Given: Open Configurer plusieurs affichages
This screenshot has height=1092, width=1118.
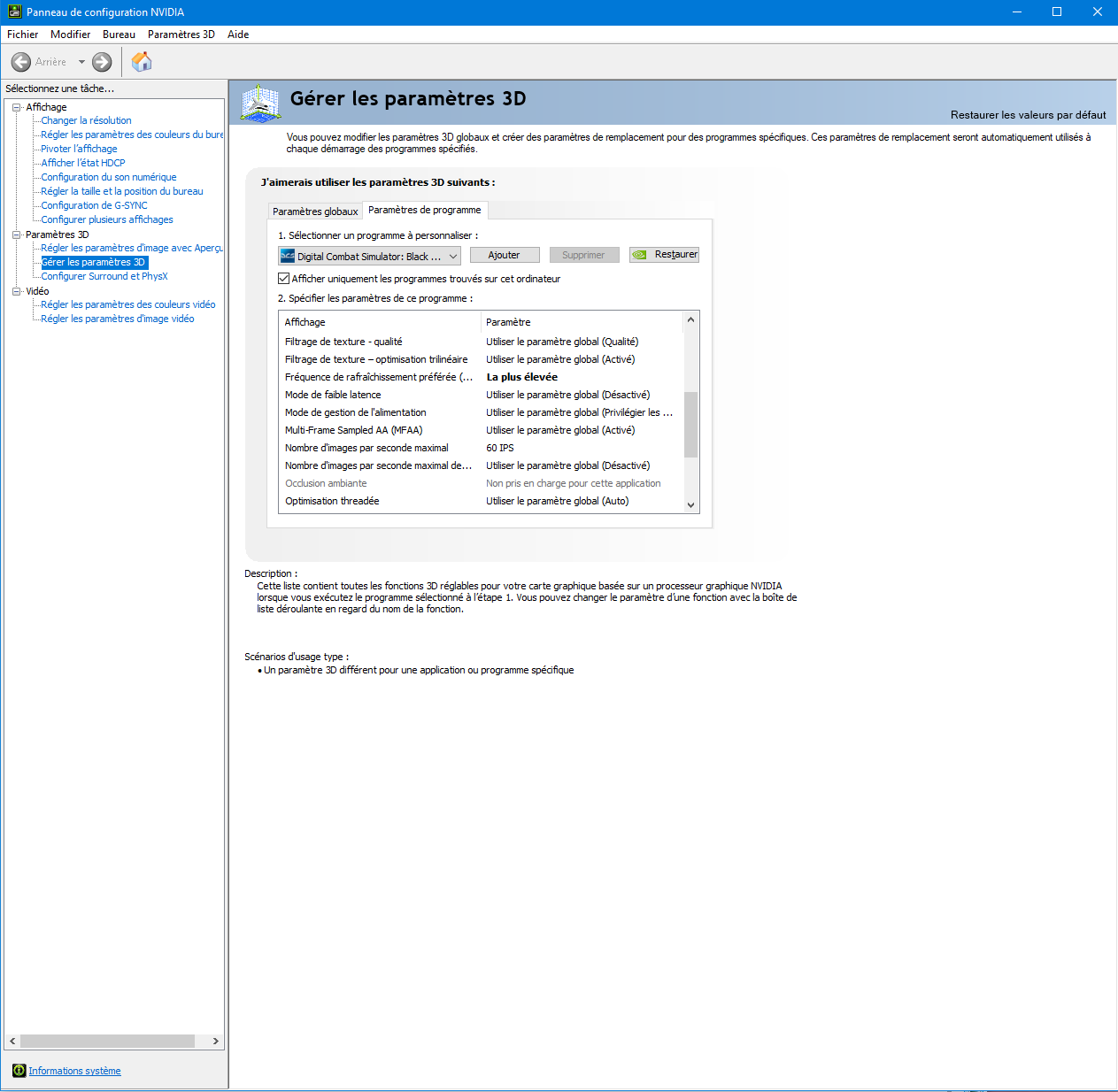Looking at the screenshot, I should point(107,219).
